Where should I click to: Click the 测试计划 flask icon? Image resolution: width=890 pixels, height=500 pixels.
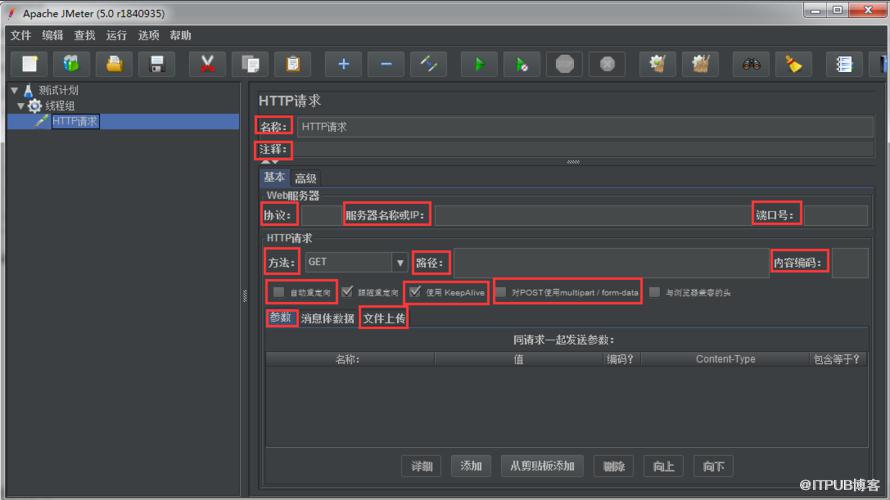28,90
